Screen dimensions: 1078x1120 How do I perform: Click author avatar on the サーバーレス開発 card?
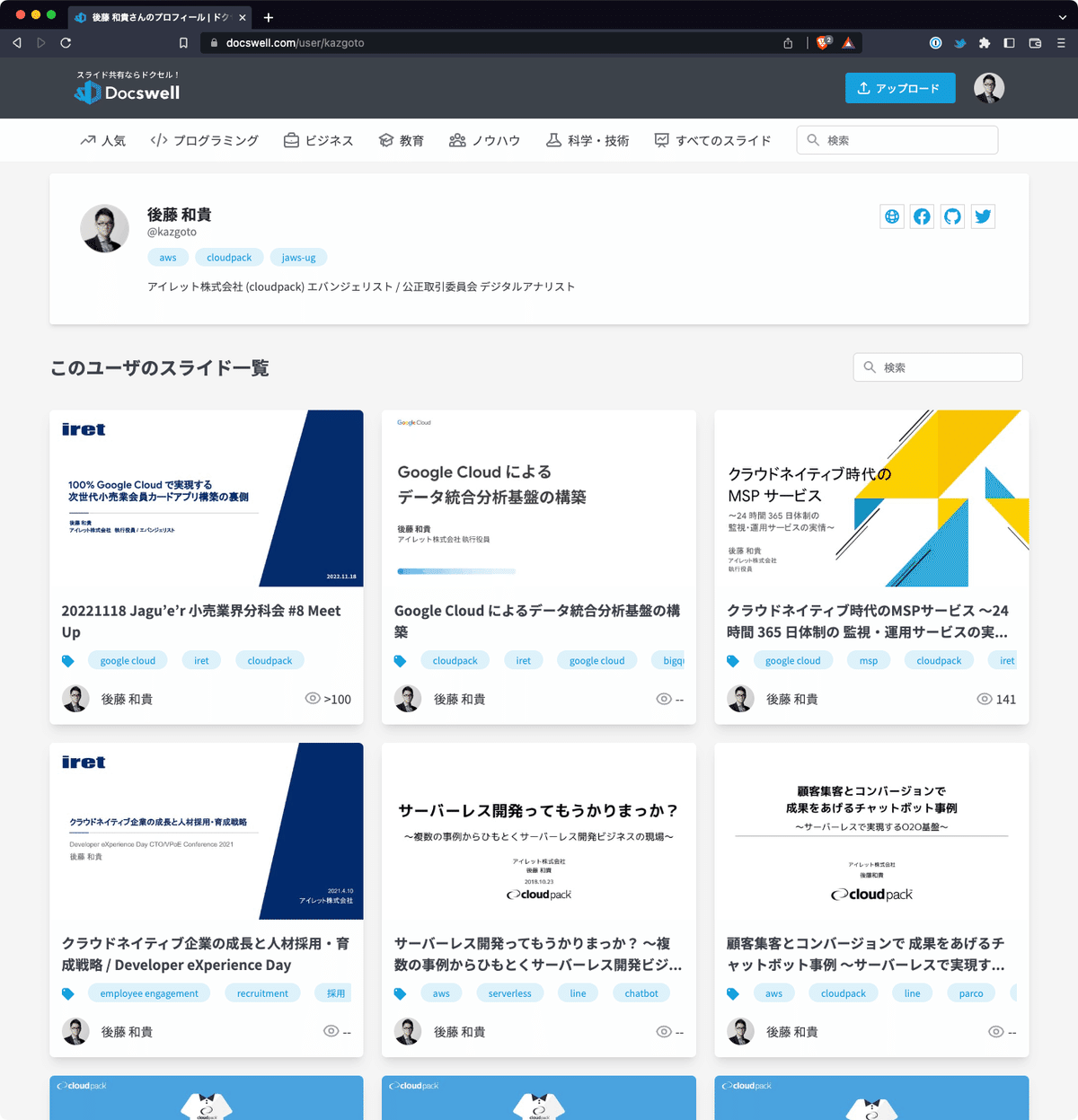(x=408, y=1032)
